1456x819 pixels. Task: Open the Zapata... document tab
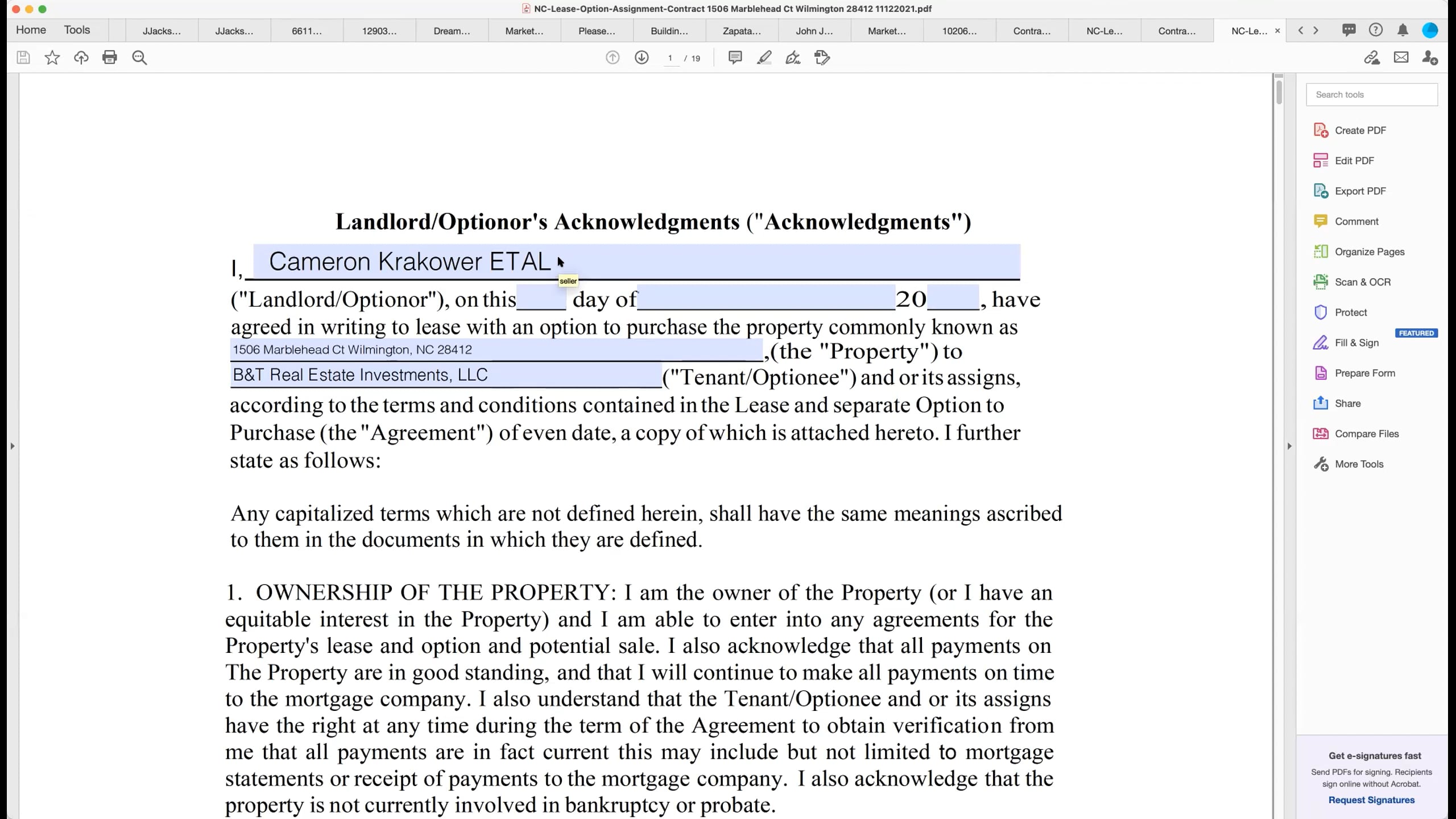[x=742, y=31]
